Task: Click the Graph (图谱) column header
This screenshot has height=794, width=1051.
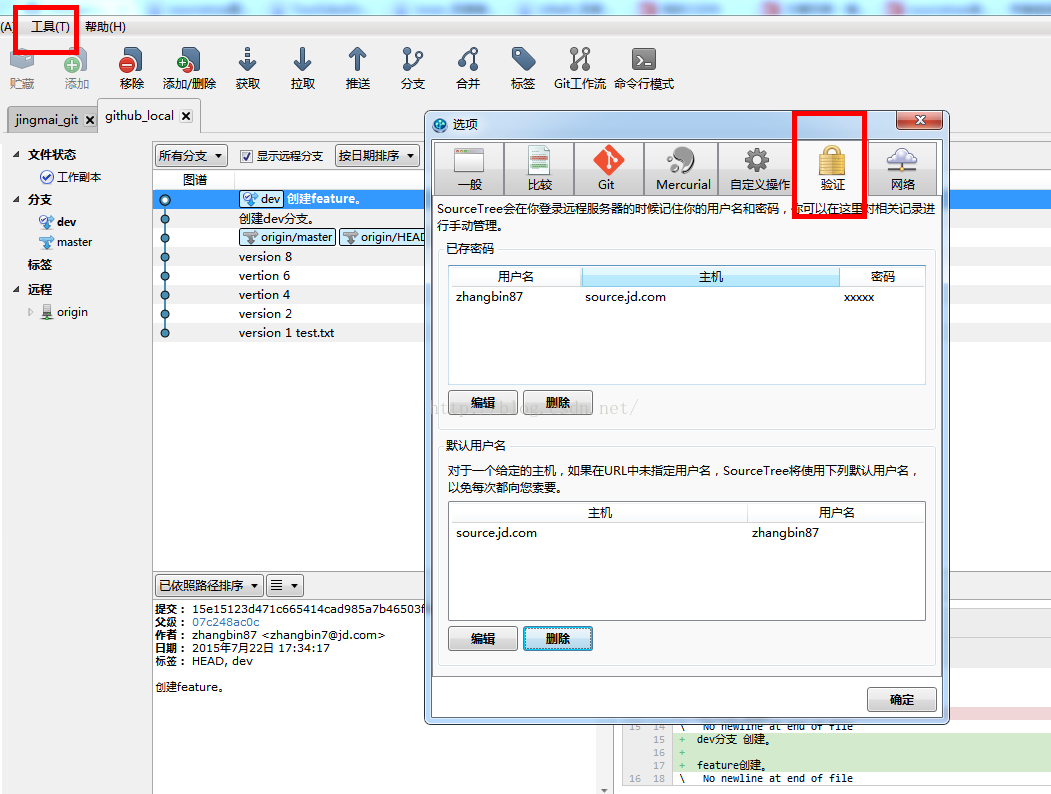Action: tap(194, 180)
